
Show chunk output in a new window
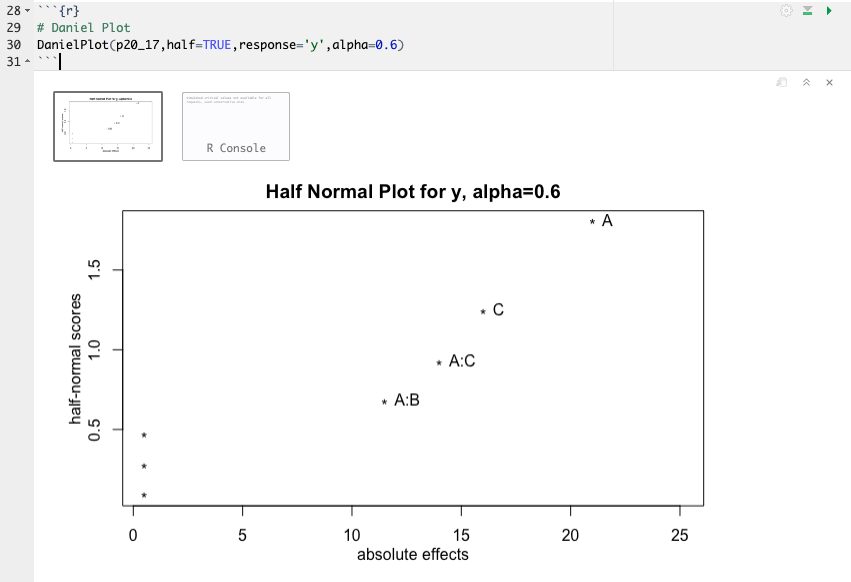coord(781,82)
